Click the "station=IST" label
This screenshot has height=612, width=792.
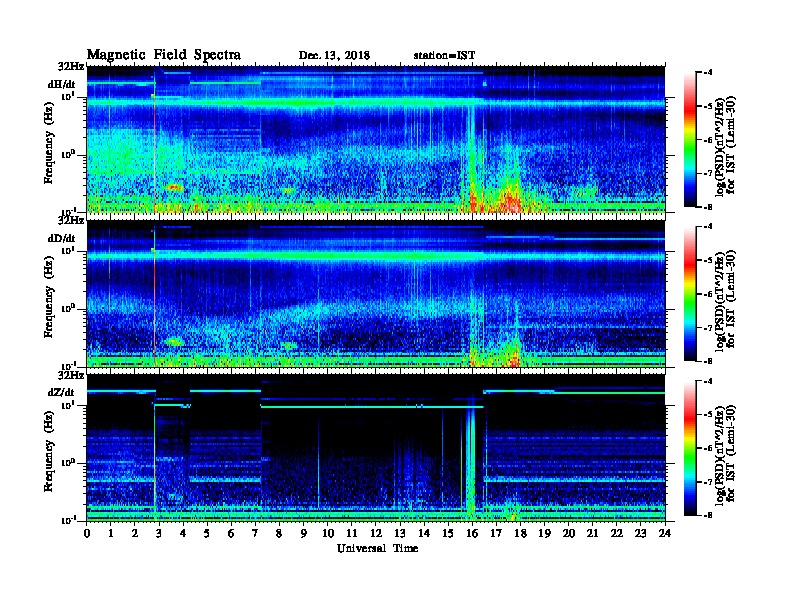(x=444, y=56)
